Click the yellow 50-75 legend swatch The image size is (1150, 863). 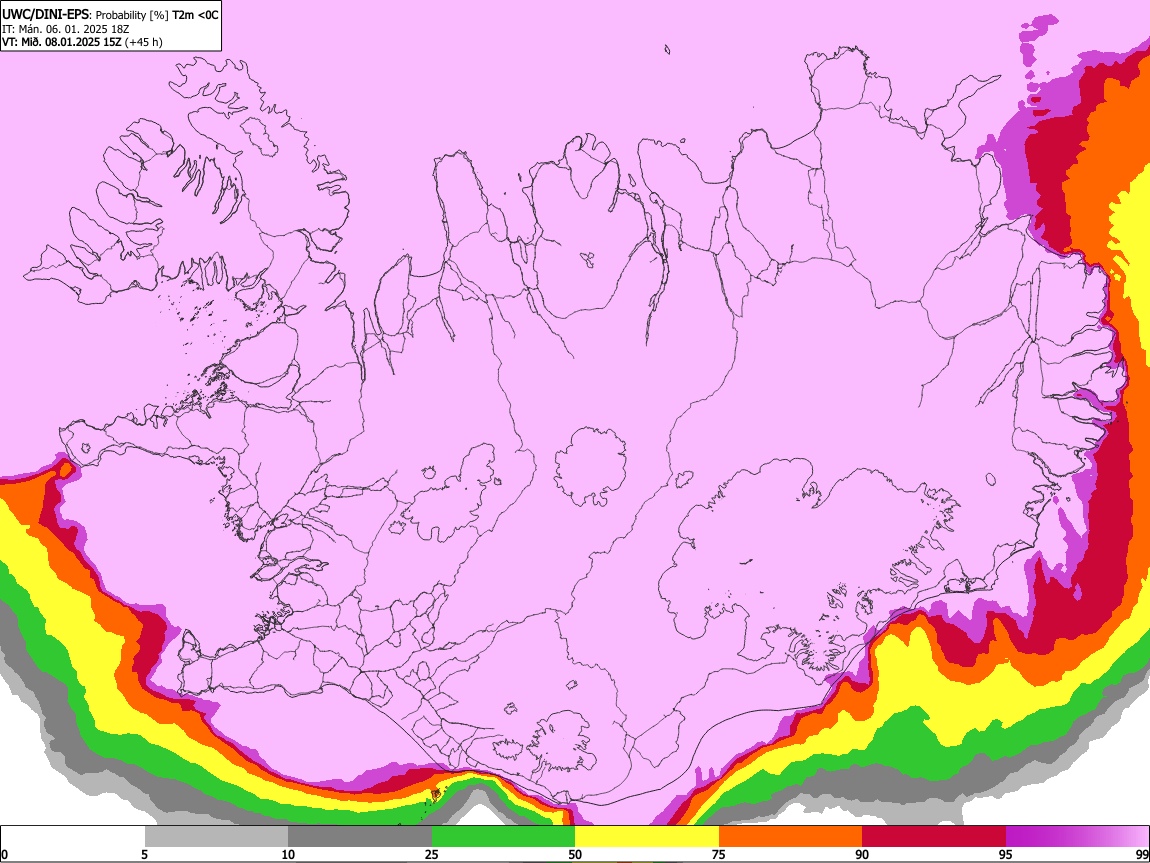pyautogui.click(x=647, y=837)
